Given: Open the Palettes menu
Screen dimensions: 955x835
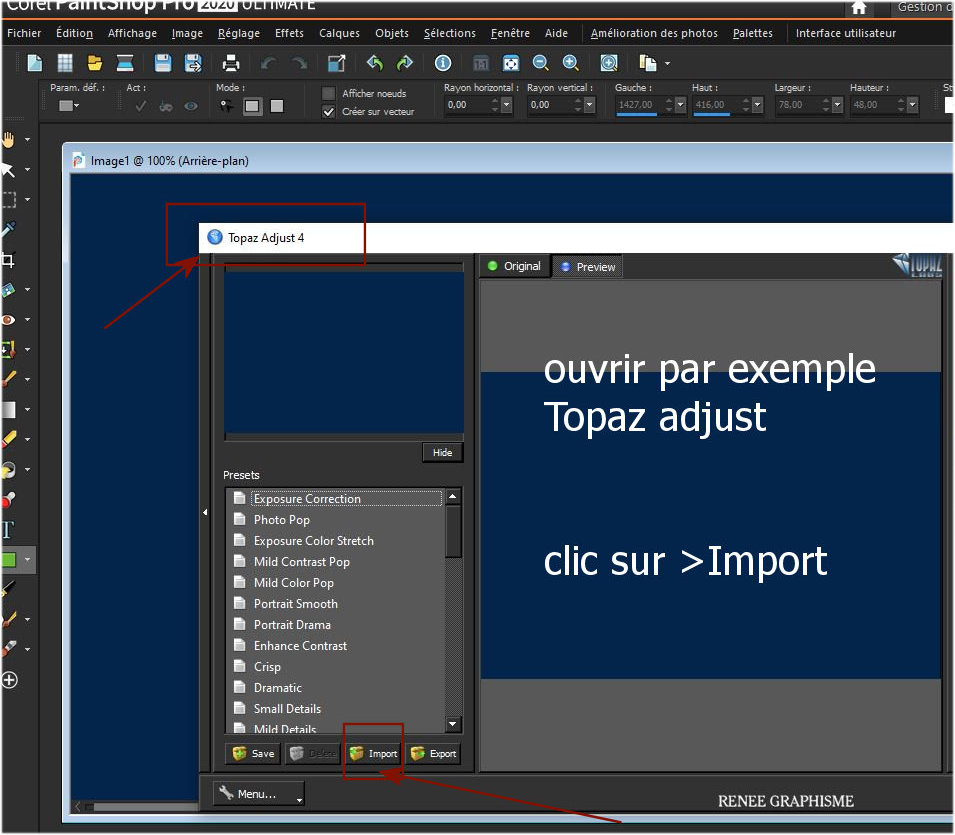Looking at the screenshot, I should point(753,33).
